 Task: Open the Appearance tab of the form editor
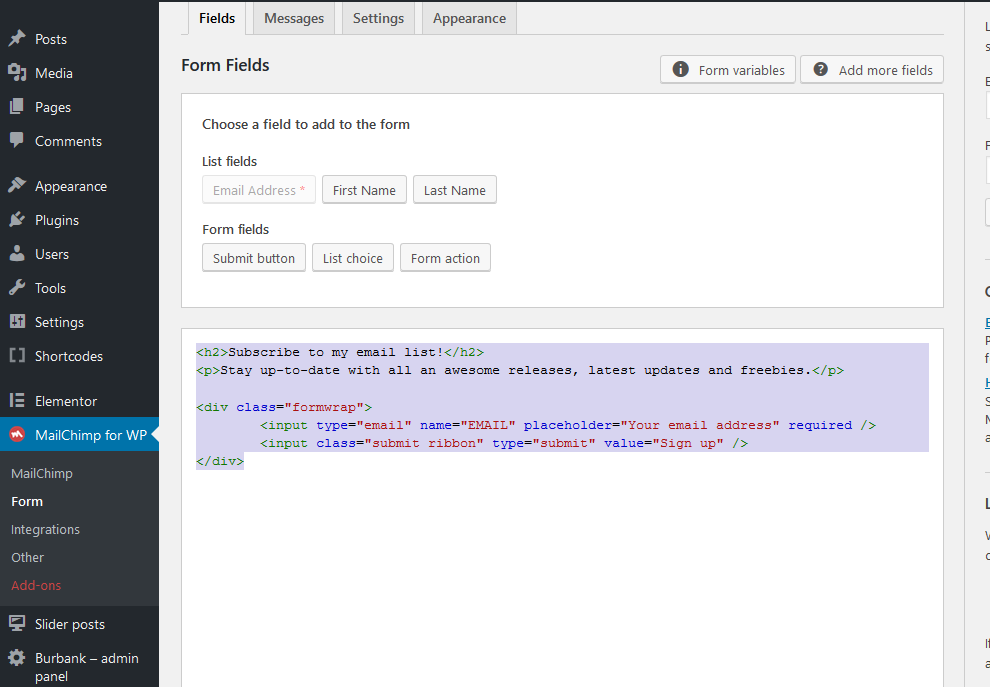point(469,18)
